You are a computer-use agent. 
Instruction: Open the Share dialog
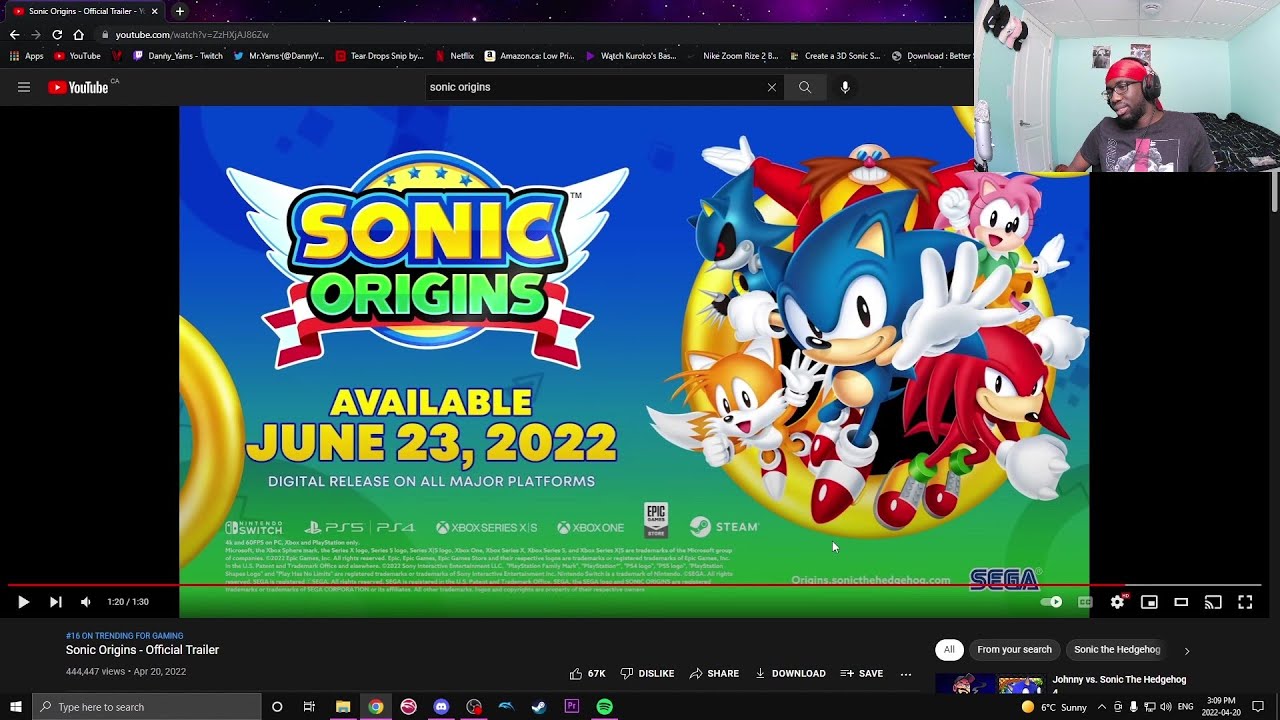(714, 674)
